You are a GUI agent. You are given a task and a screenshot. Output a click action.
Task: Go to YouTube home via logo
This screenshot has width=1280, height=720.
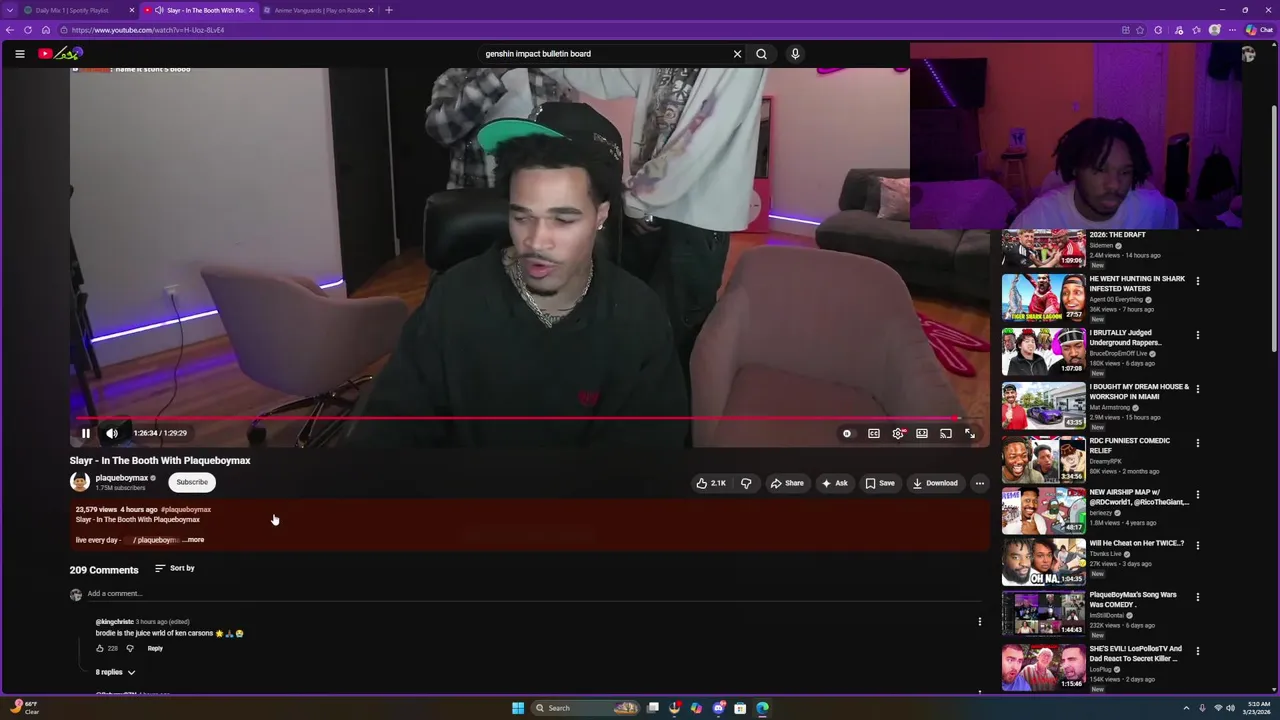[x=60, y=53]
